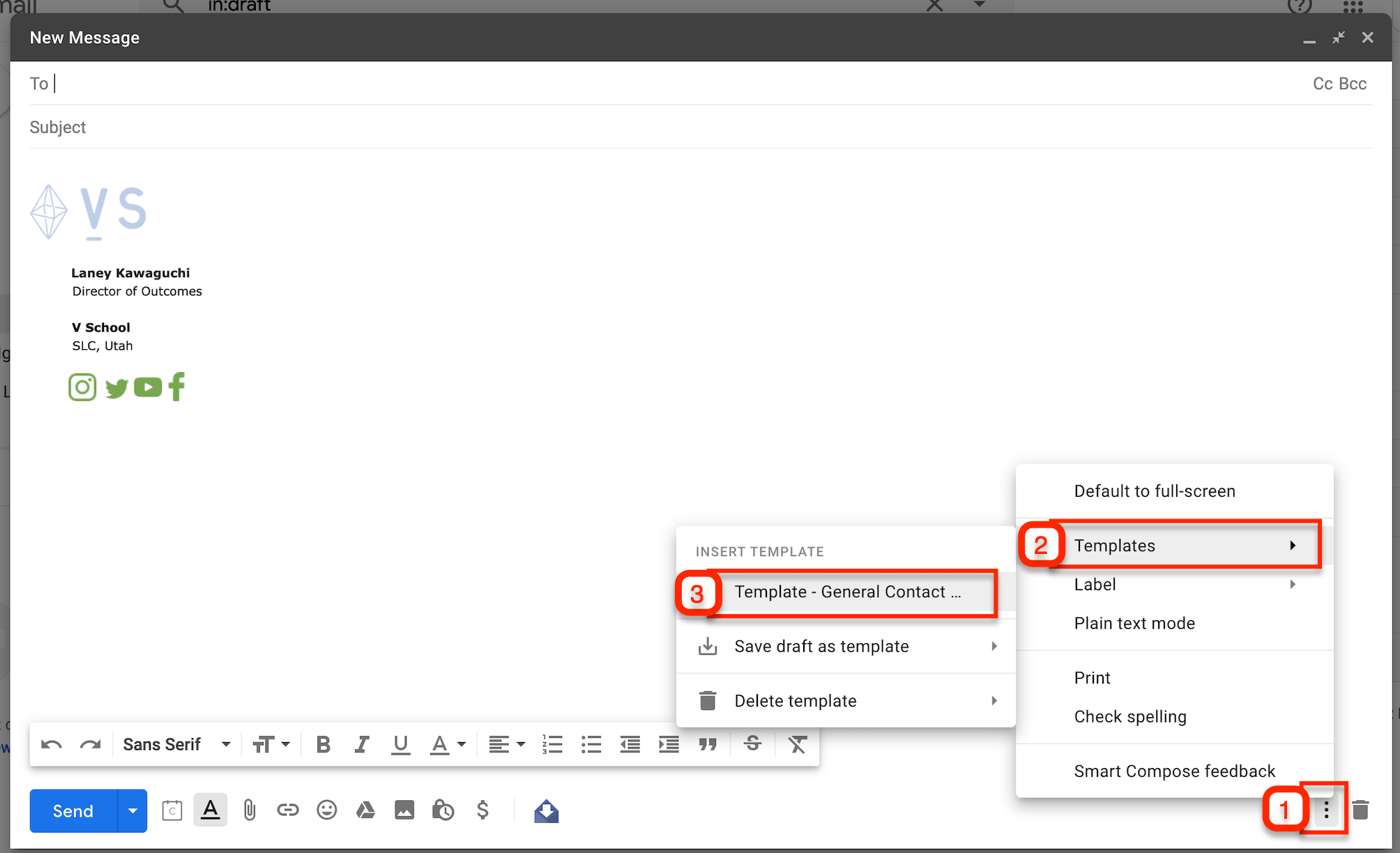Viewport: 1400px width, 853px height.
Task: Undo the last edit
Action: pos(50,744)
